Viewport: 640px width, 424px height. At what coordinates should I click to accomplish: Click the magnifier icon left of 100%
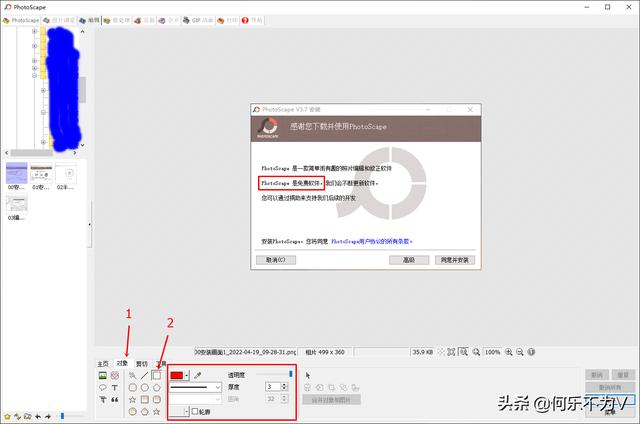coord(476,352)
